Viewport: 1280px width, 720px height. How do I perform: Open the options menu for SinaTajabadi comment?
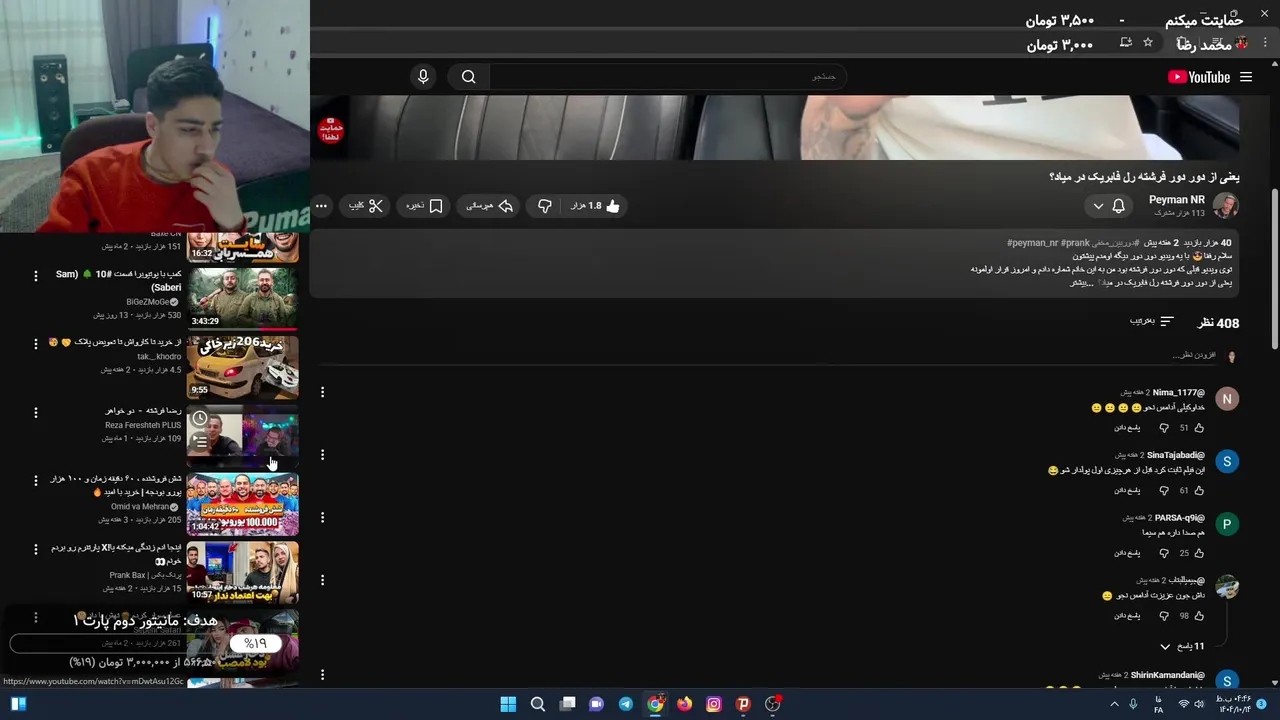[x=322, y=455]
